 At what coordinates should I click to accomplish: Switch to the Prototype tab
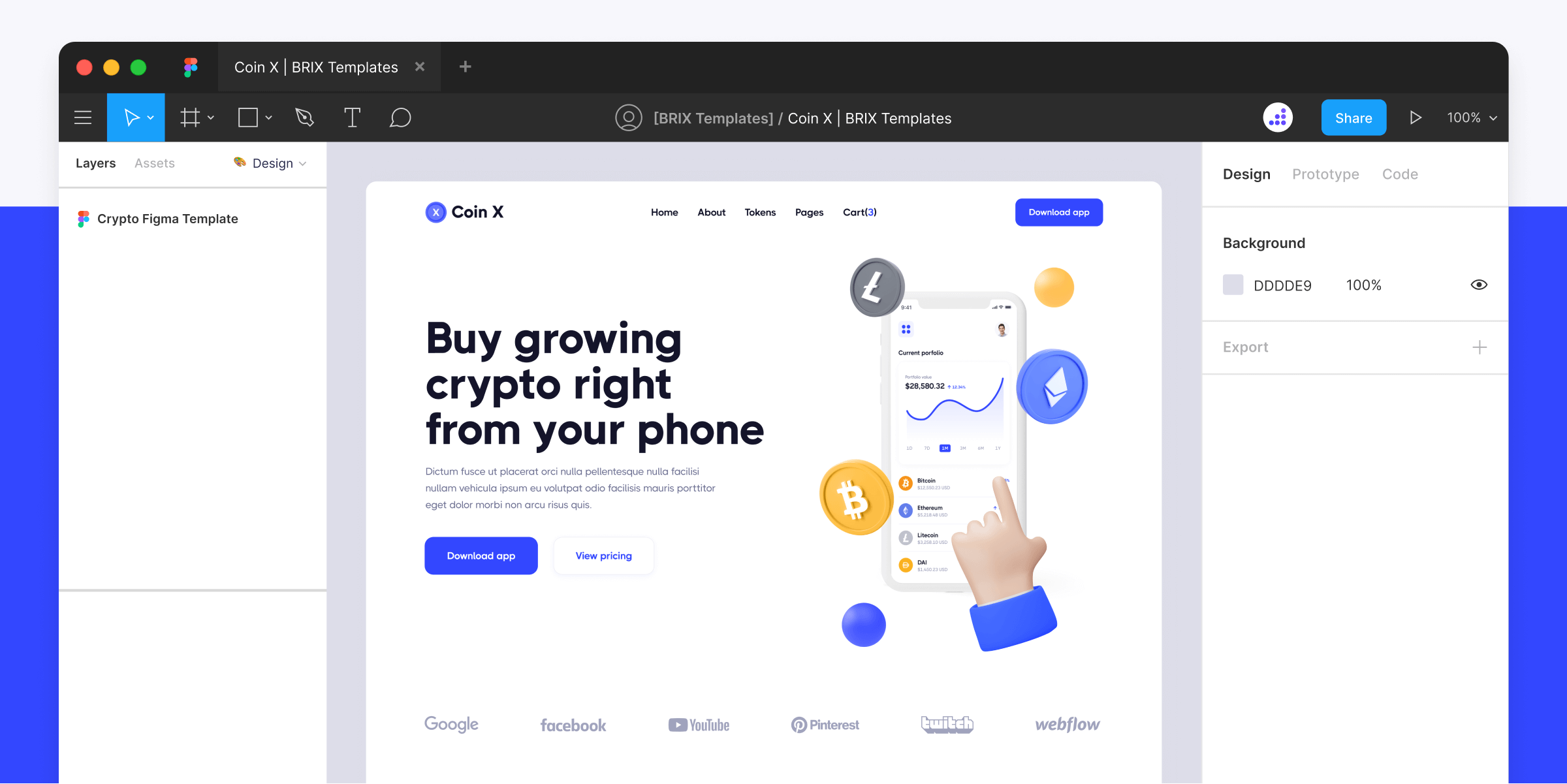point(1324,174)
